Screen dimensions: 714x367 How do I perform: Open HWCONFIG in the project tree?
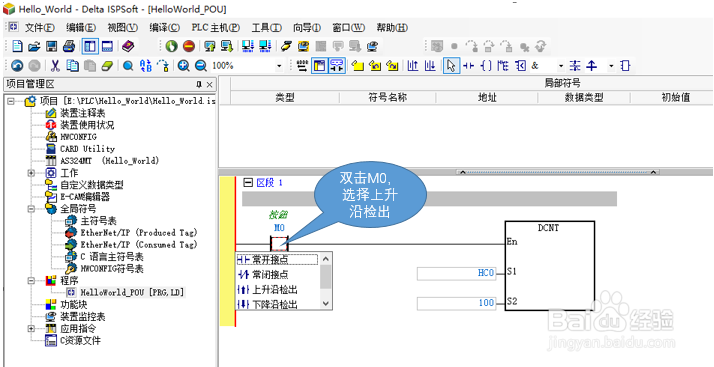[x=78, y=137]
